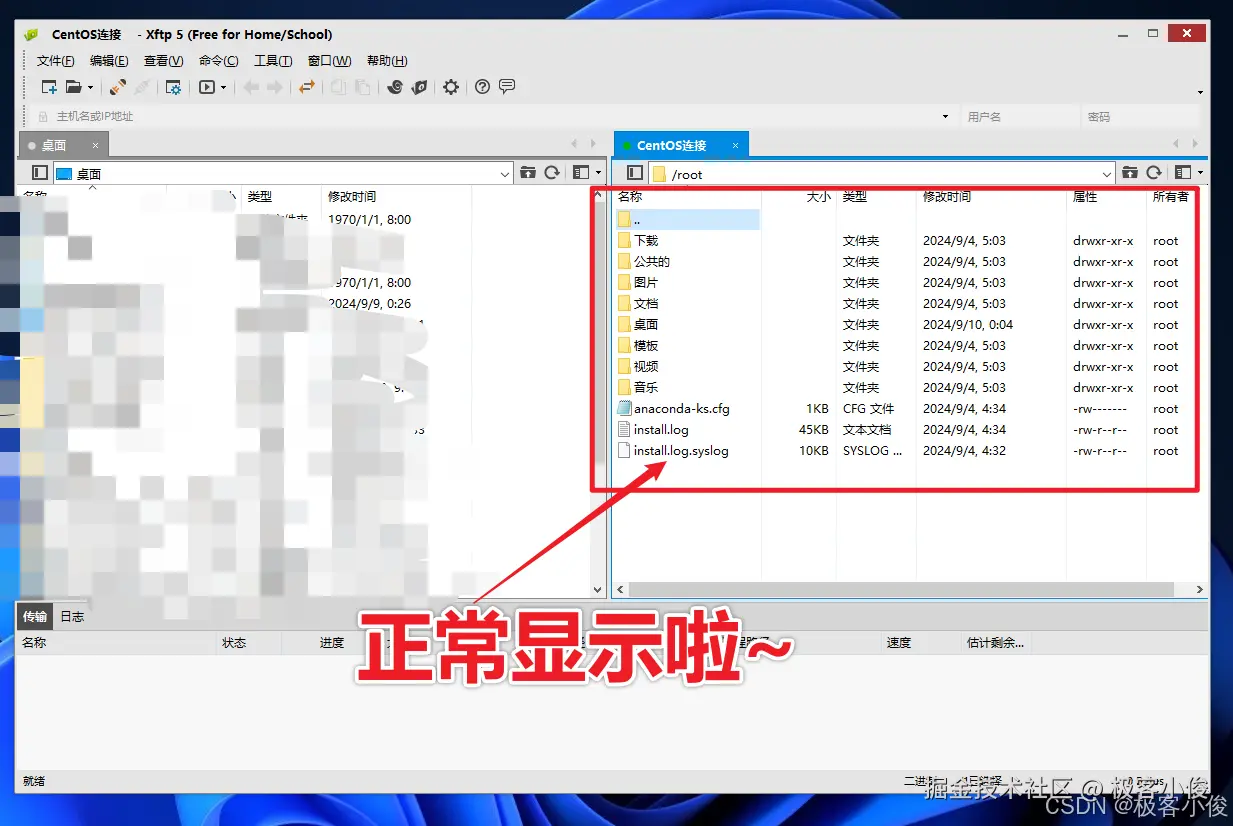Expand the host address dropdown arrow
The height and width of the screenshot is (826, 1233).
tap(946, 116)
